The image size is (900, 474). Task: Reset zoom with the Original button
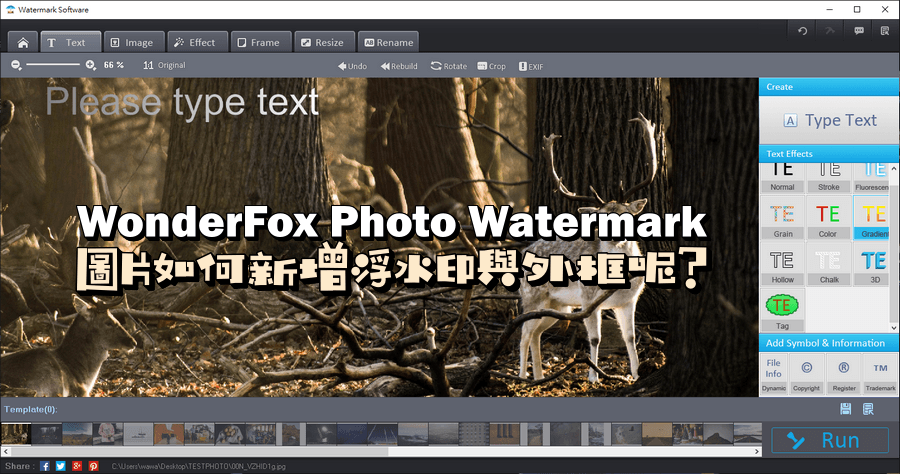pyautogui.click(x=165, y=65)
